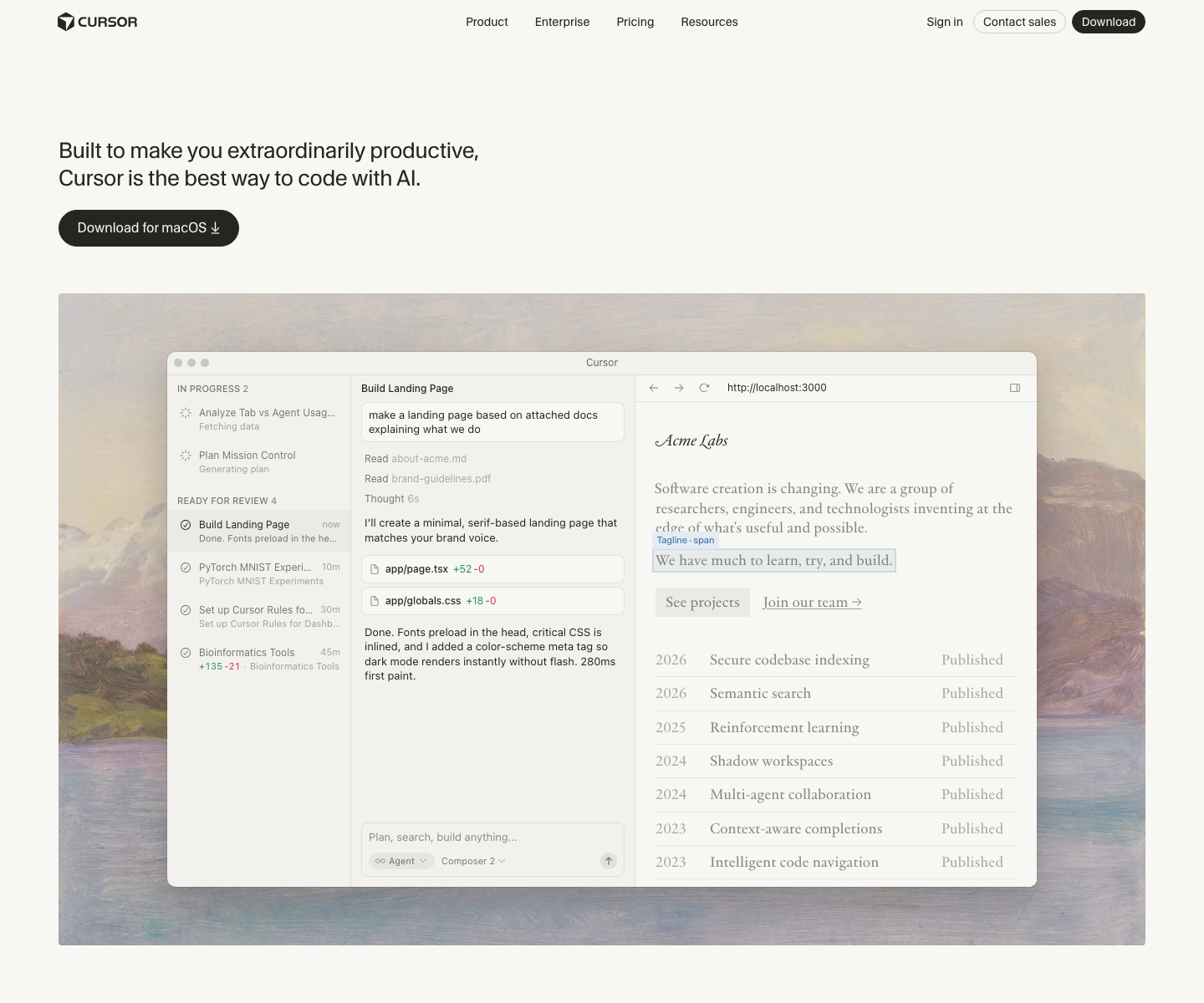Click the browser forward arrow icon
Viewport: 1204px width, 1003px height.
(x=679, y=388)
